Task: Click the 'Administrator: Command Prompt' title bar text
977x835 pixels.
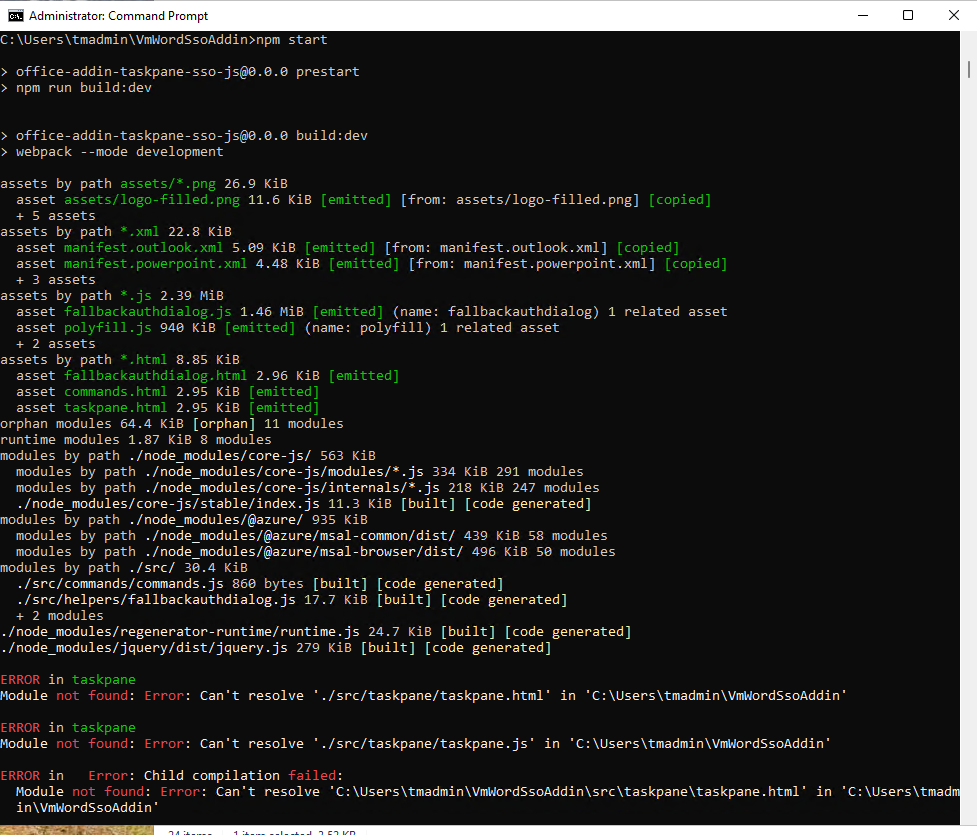Action: [x=118, y=16]
